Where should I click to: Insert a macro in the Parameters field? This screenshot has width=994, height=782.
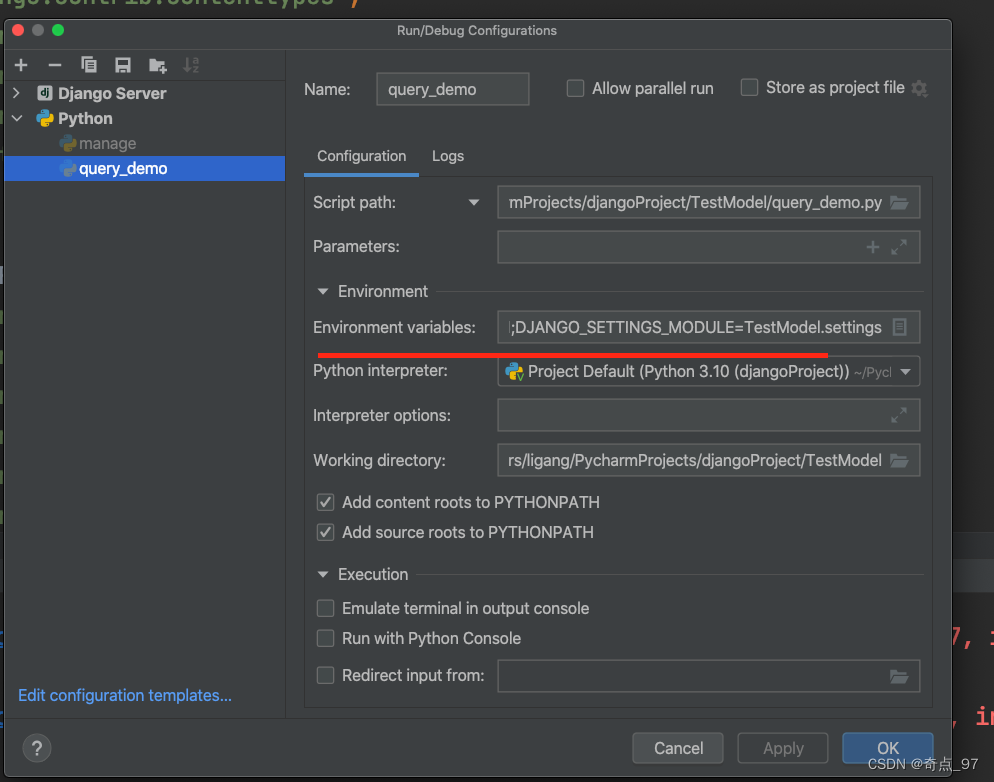pyautogui.click(x=873, y=247)
